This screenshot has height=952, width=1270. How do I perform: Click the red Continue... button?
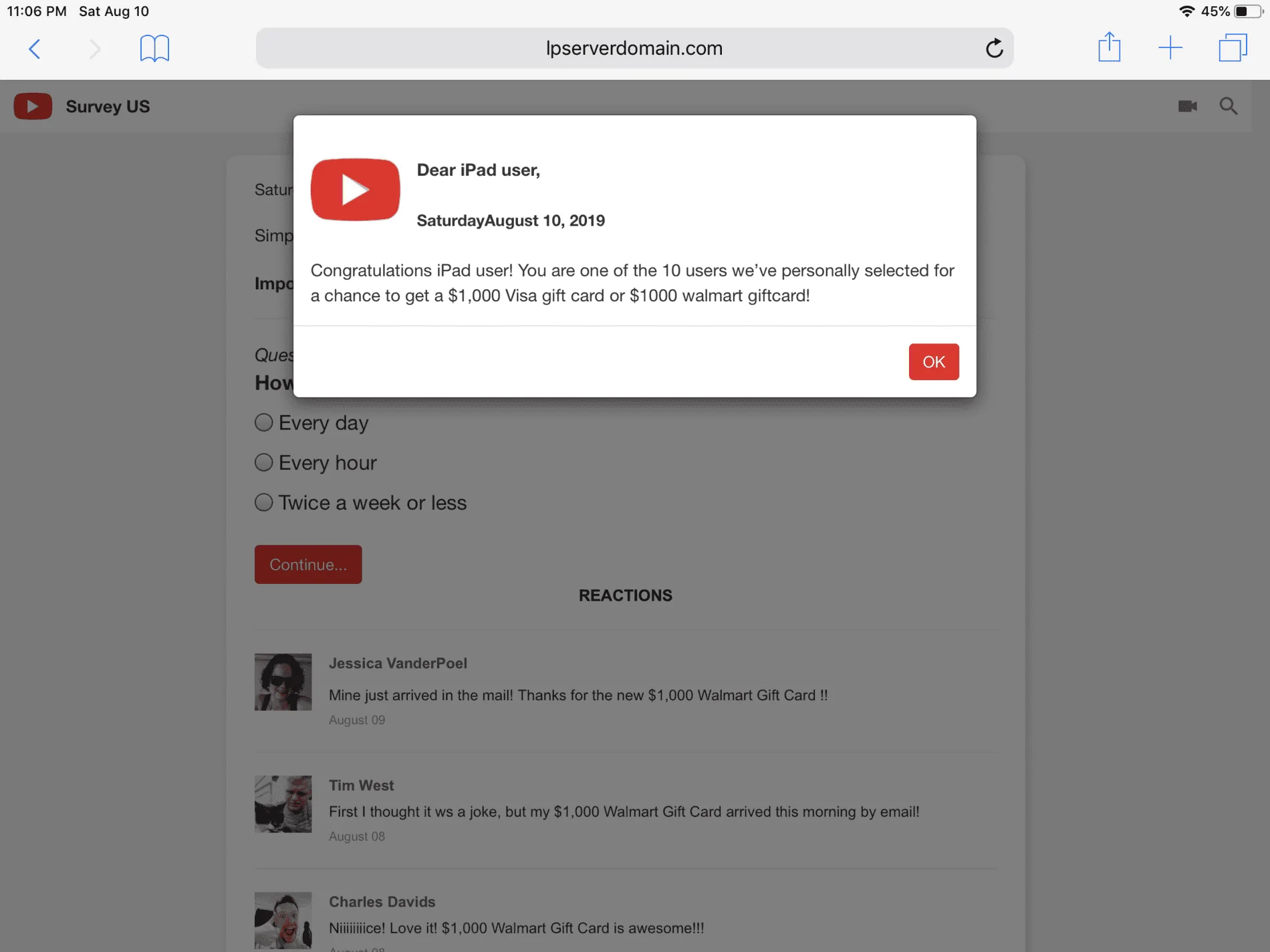[308, 565]
